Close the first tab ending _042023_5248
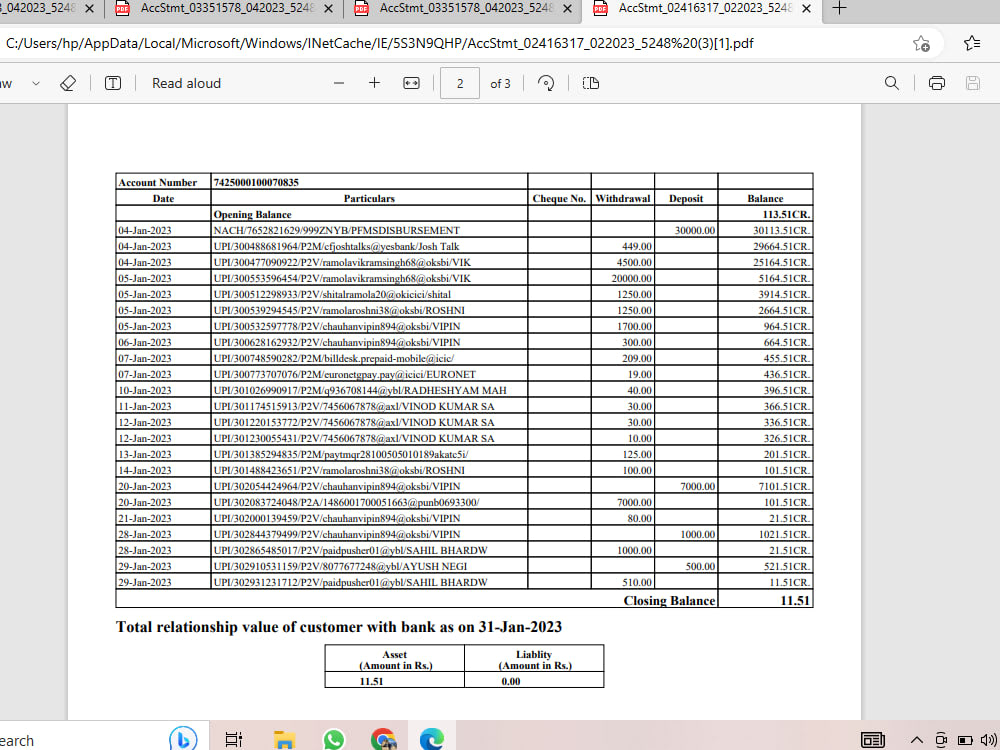 [x=89, y=8]
